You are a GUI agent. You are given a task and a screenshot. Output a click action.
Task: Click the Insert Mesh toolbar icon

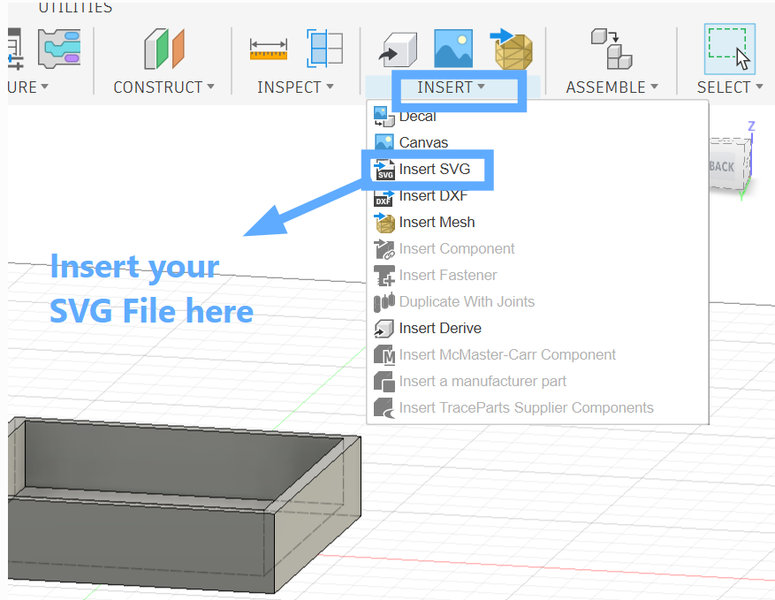512,49
